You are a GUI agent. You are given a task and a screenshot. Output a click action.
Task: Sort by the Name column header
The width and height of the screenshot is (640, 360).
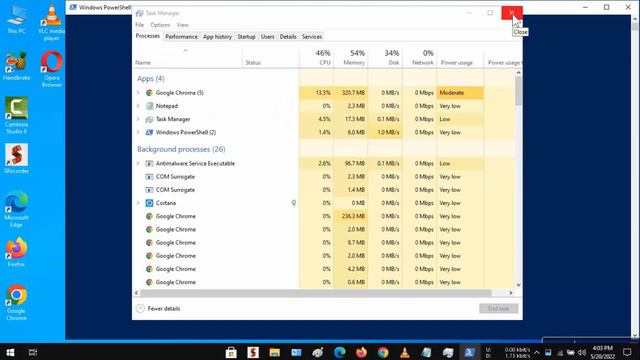[x=188, y=57]
